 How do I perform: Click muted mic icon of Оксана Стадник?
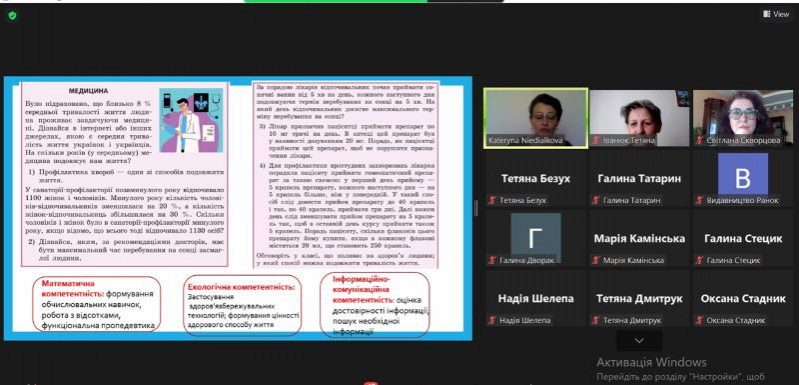pos(699,320)
